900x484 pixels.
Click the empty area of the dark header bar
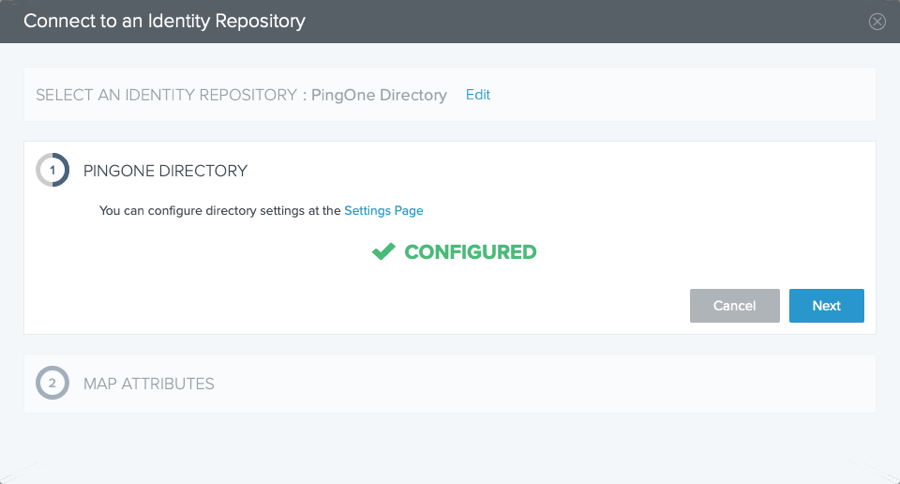click(574, 21)
